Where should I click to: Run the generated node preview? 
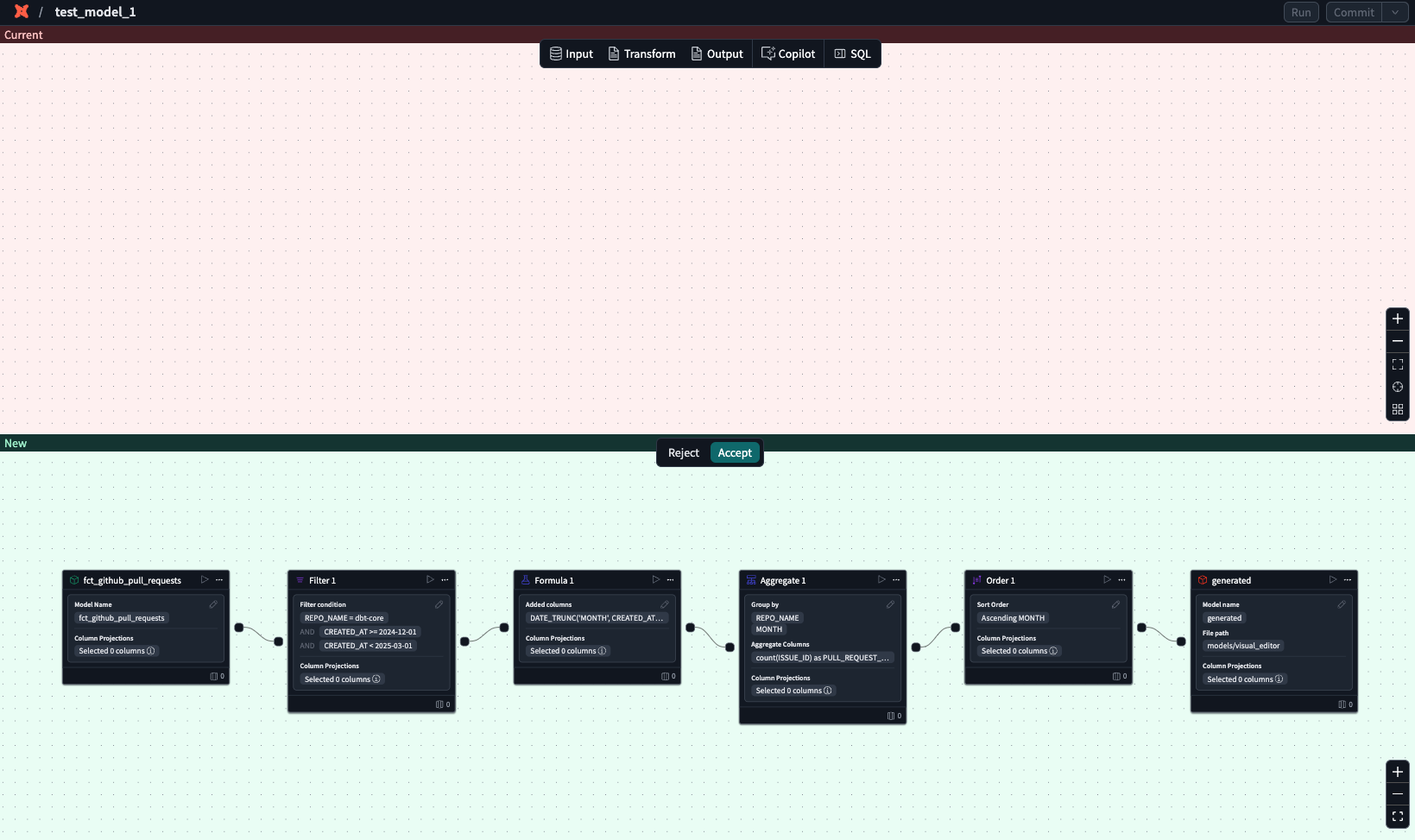coord(1332,579)
